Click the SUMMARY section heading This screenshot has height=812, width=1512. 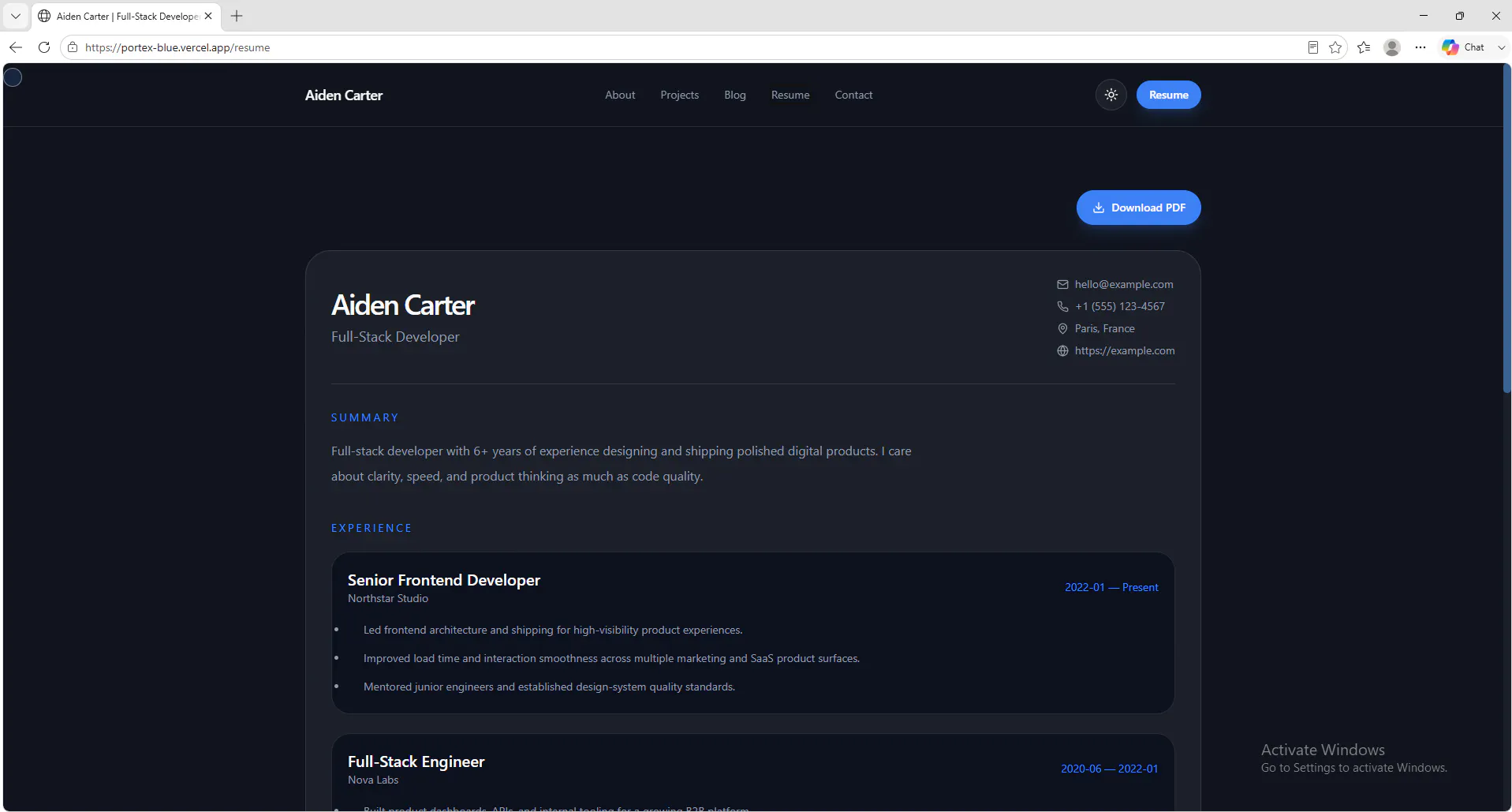[364, 417]
